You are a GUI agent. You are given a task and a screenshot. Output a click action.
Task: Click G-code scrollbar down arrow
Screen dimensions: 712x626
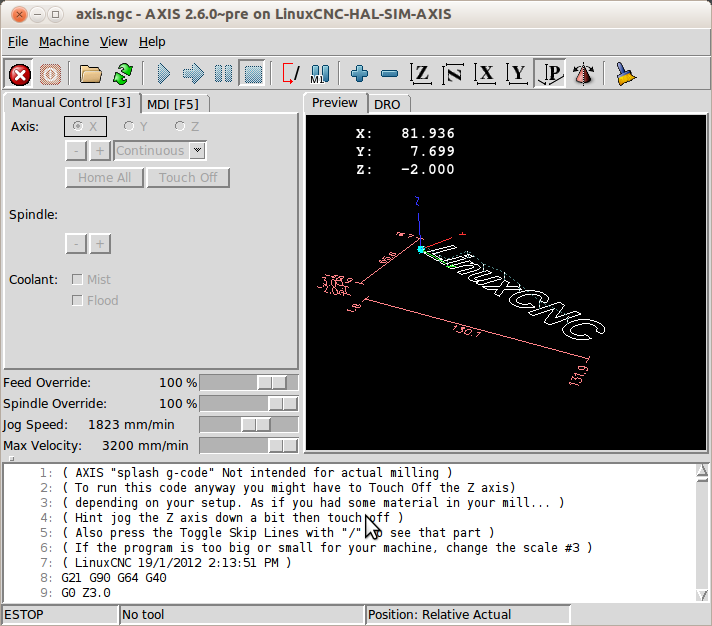tap(702, 595)
